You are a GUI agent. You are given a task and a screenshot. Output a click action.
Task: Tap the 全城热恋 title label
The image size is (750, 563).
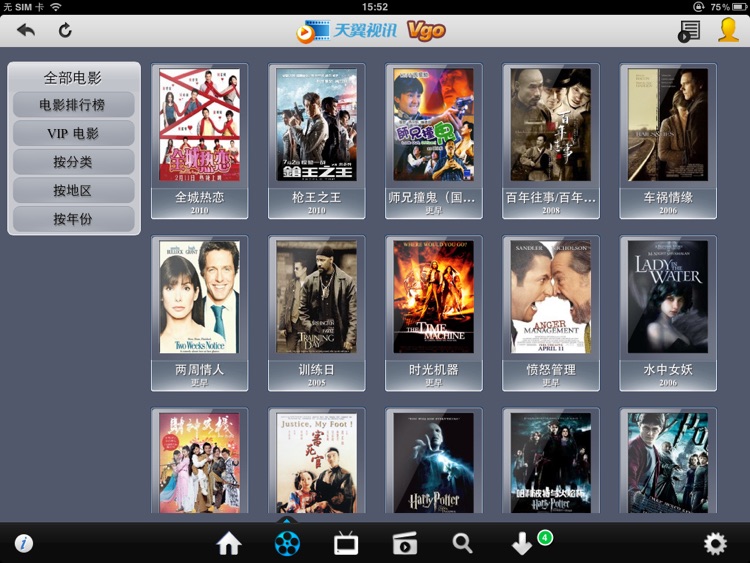[x=199, y=197]
